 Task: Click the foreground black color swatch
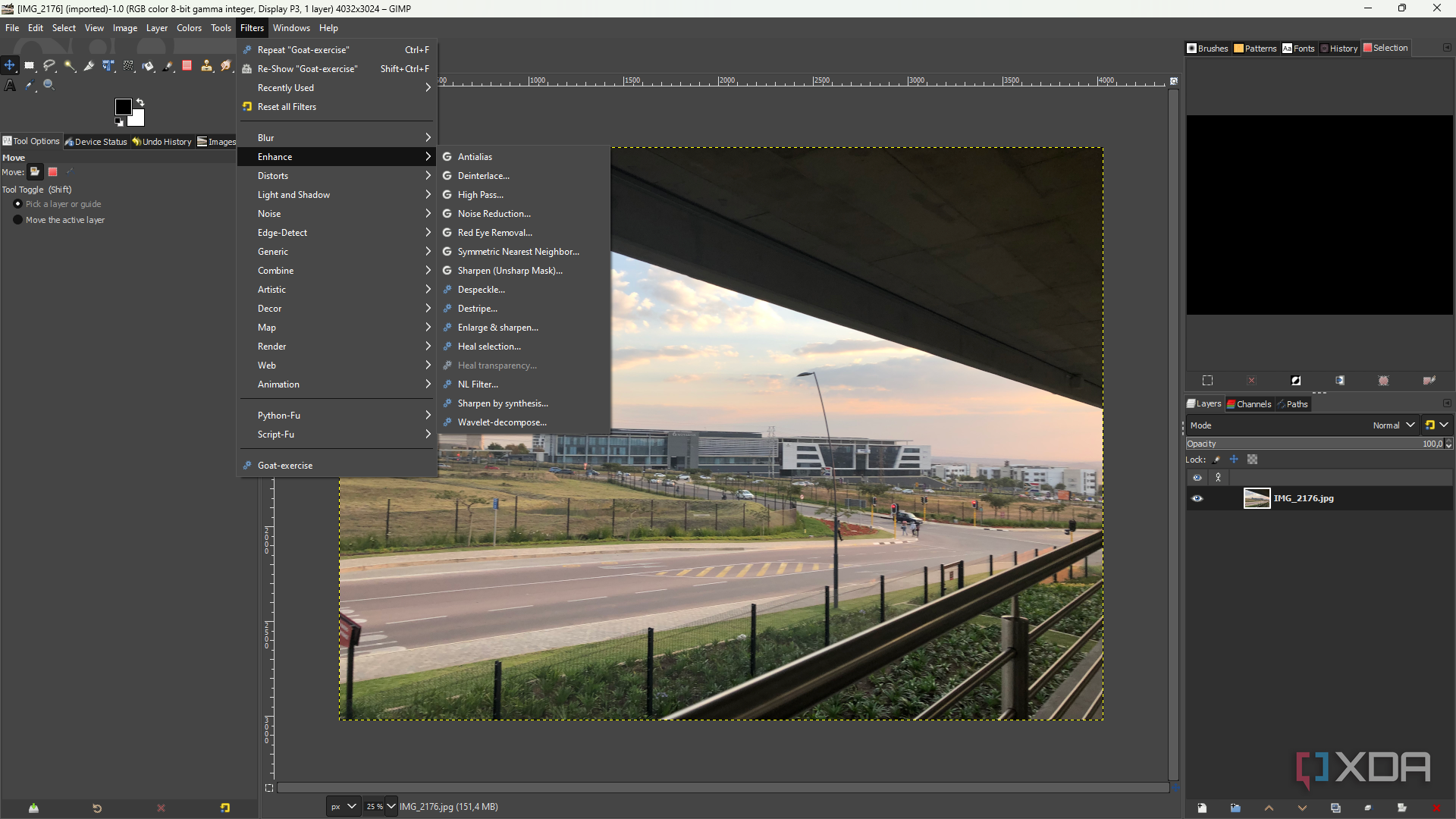pyautogui.click(x=123, y=106)
